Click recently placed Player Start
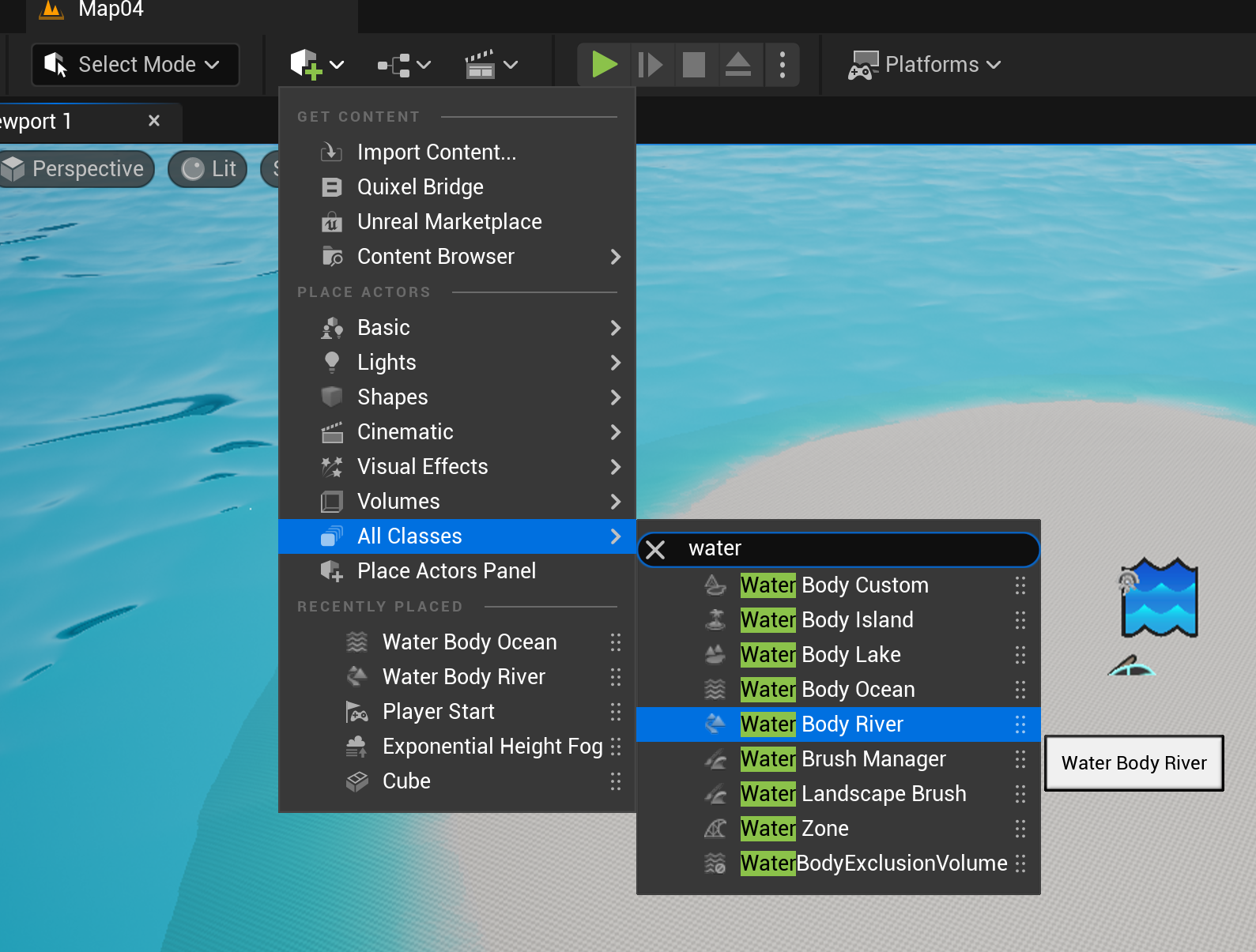Screen dimensions: 1256x952 pos(457,711)
